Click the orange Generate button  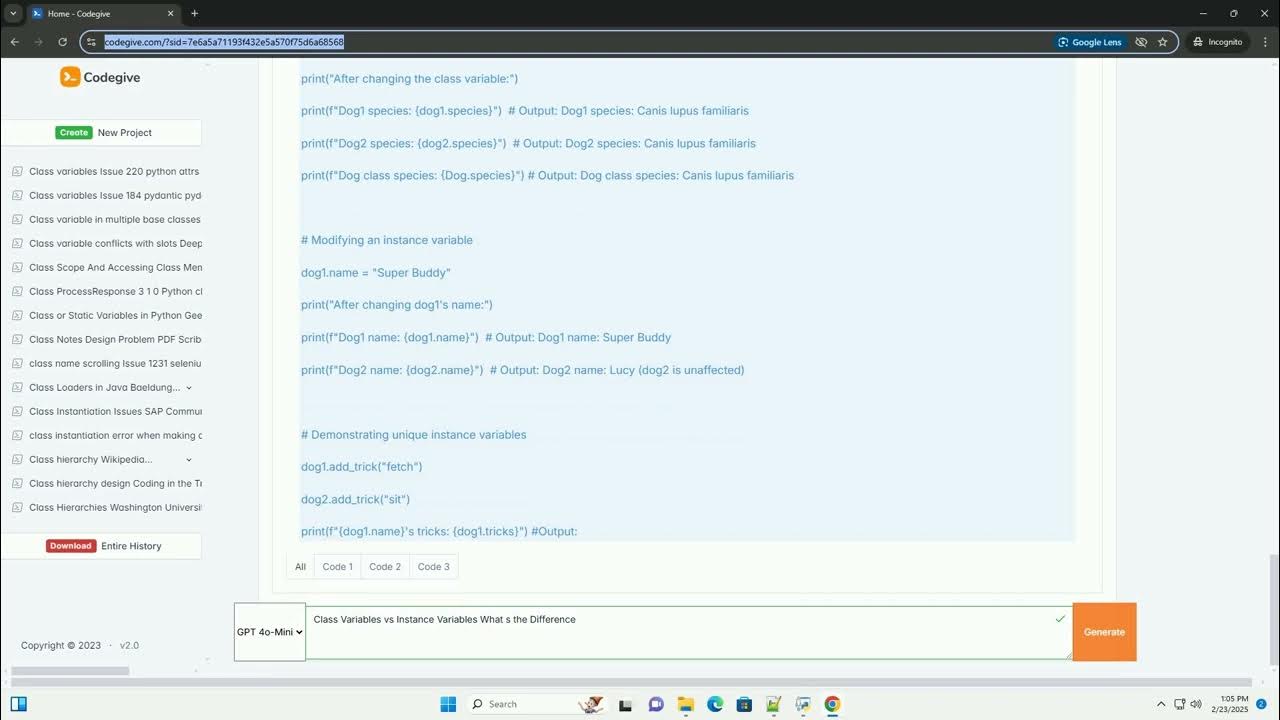point(1104,632)
